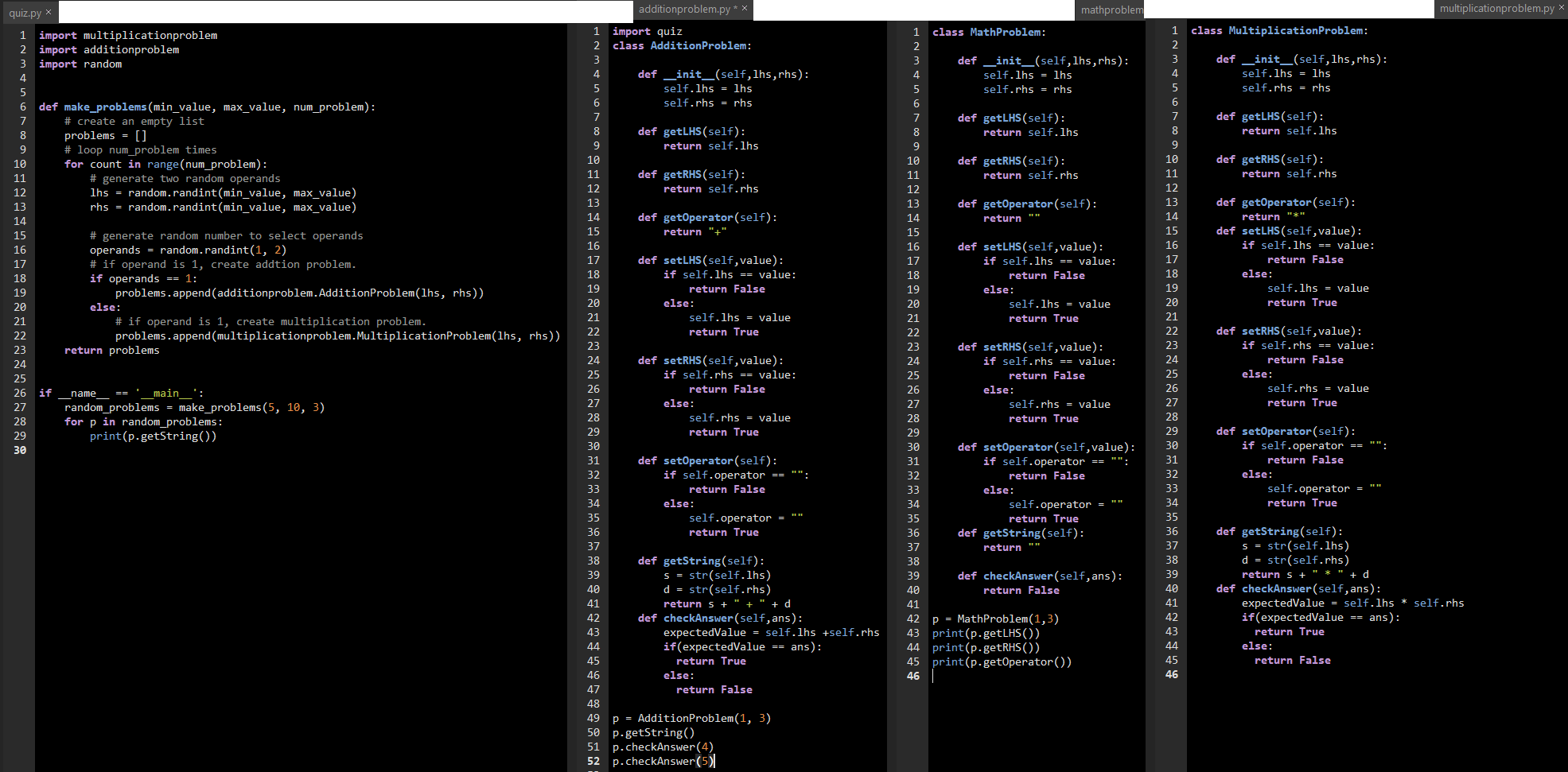Screen dimensions: 1568x772
Task: Switch to the quiz.py tab
Action: [25, 13]
